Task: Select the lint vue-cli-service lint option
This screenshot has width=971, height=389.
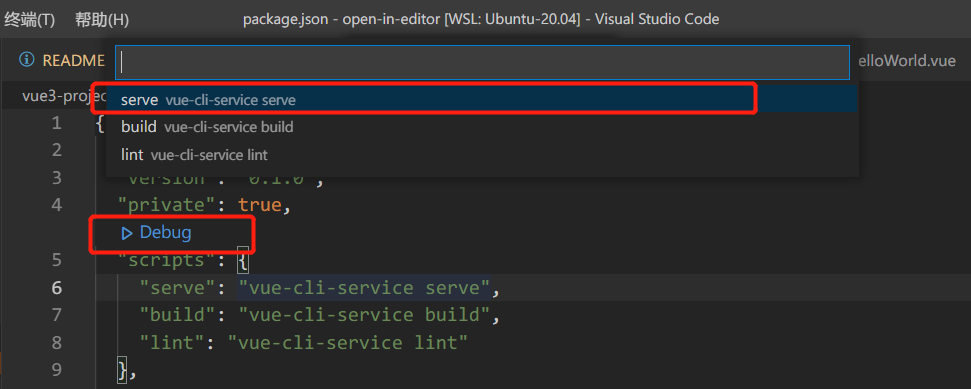Action: point(482,154)
